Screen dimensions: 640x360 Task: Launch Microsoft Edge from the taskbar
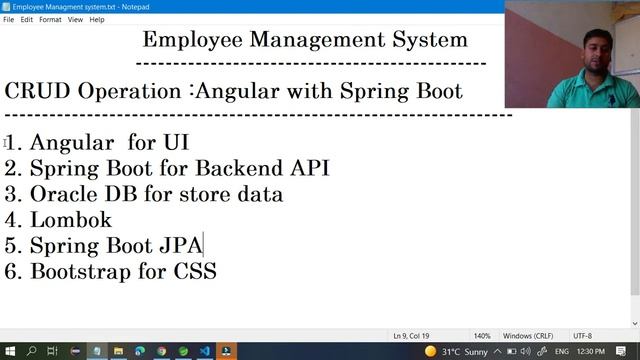140,351
